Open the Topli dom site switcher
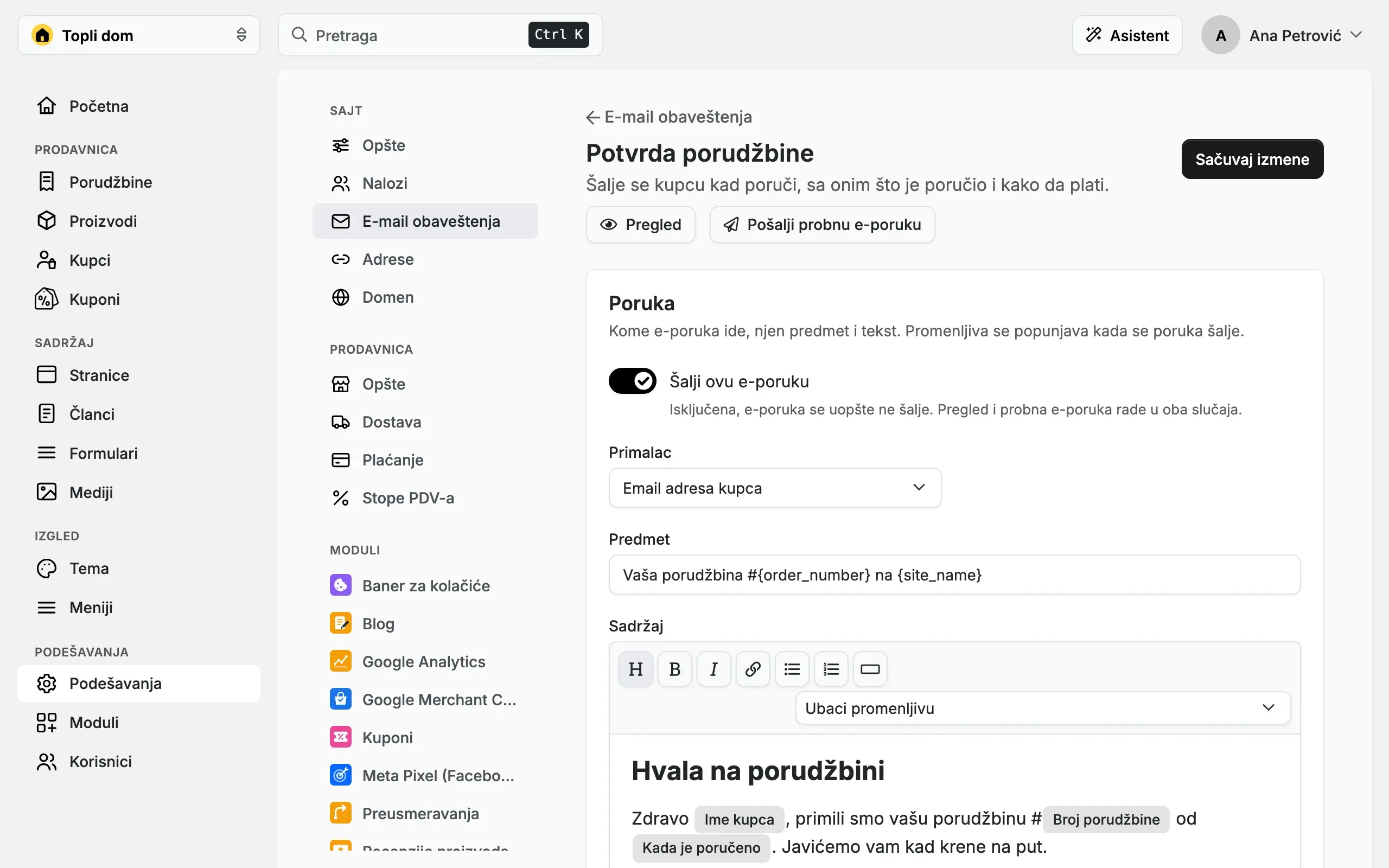The width and height of the screenshot is (1389, 868). pyautogui.click(x=138, y=35)
